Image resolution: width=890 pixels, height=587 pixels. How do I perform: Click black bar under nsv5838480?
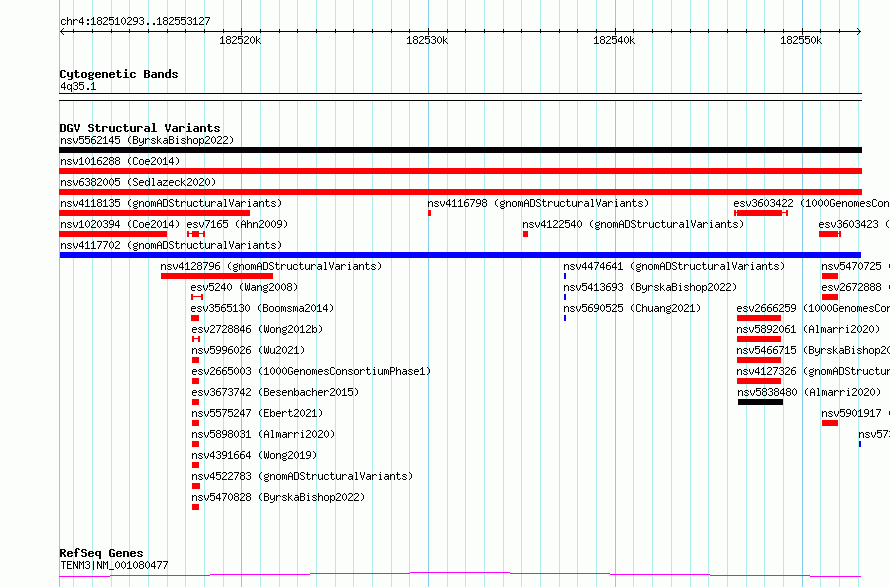[x=761, y=402]
